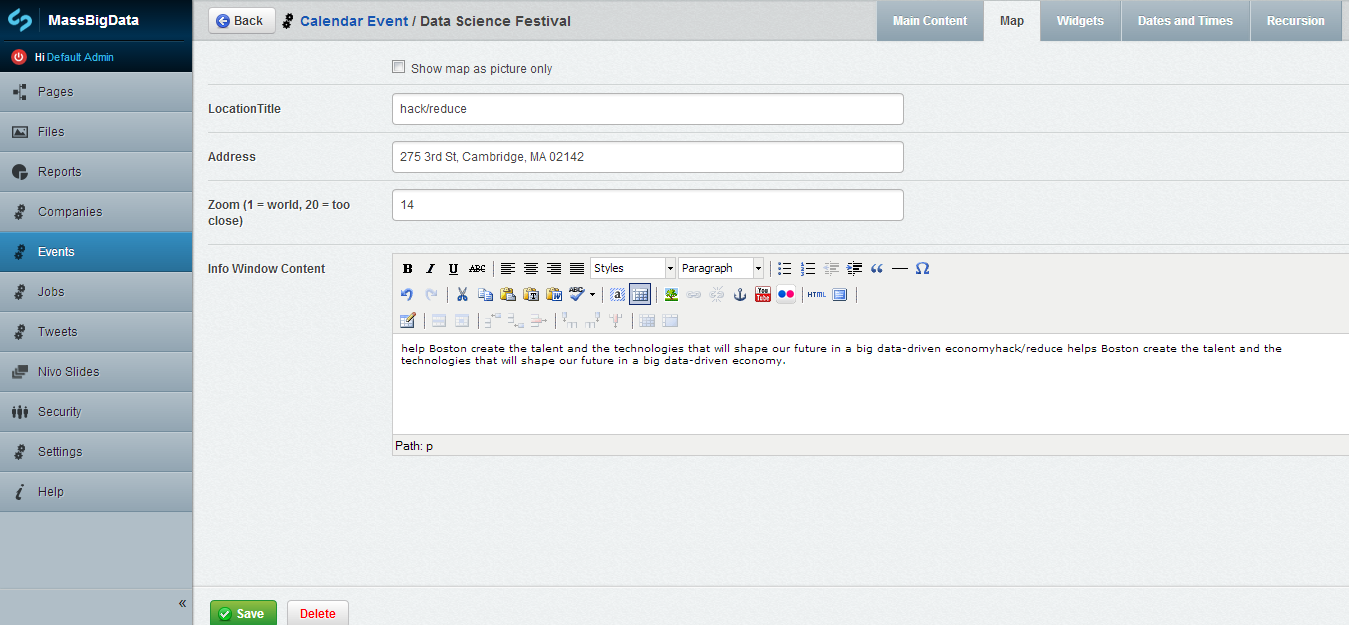The image size is (1349, 625).
Task: Insert an anchor using the anchor icon
Action: [x=740, y=295]
